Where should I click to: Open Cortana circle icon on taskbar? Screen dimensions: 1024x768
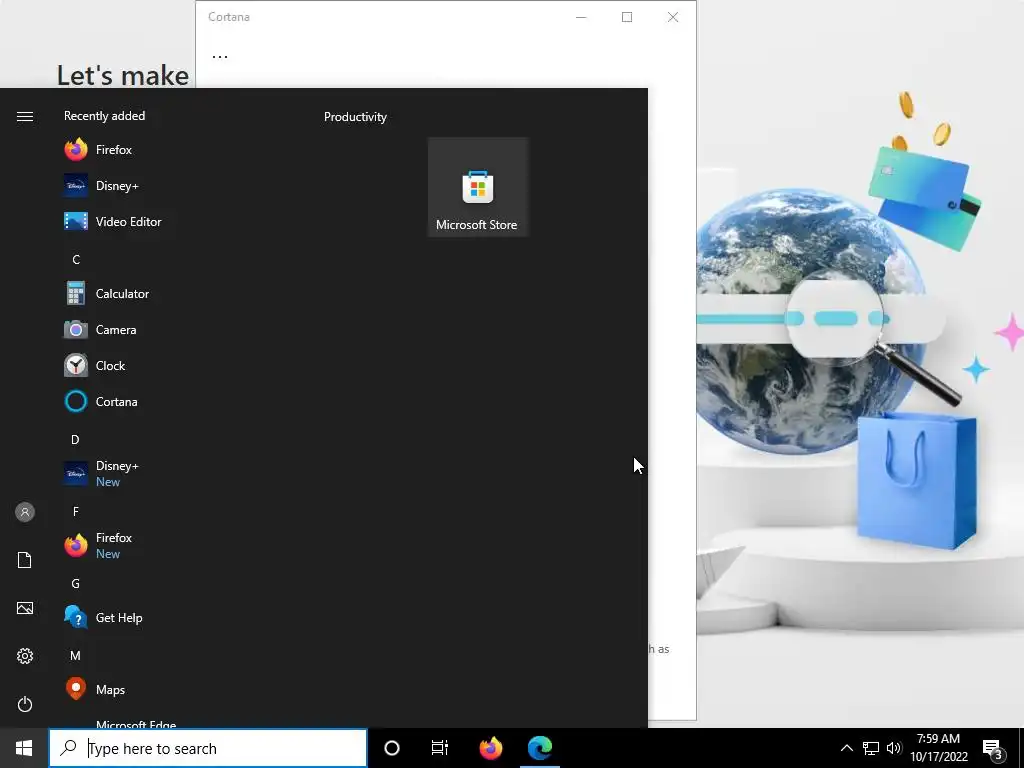[392, 748]
